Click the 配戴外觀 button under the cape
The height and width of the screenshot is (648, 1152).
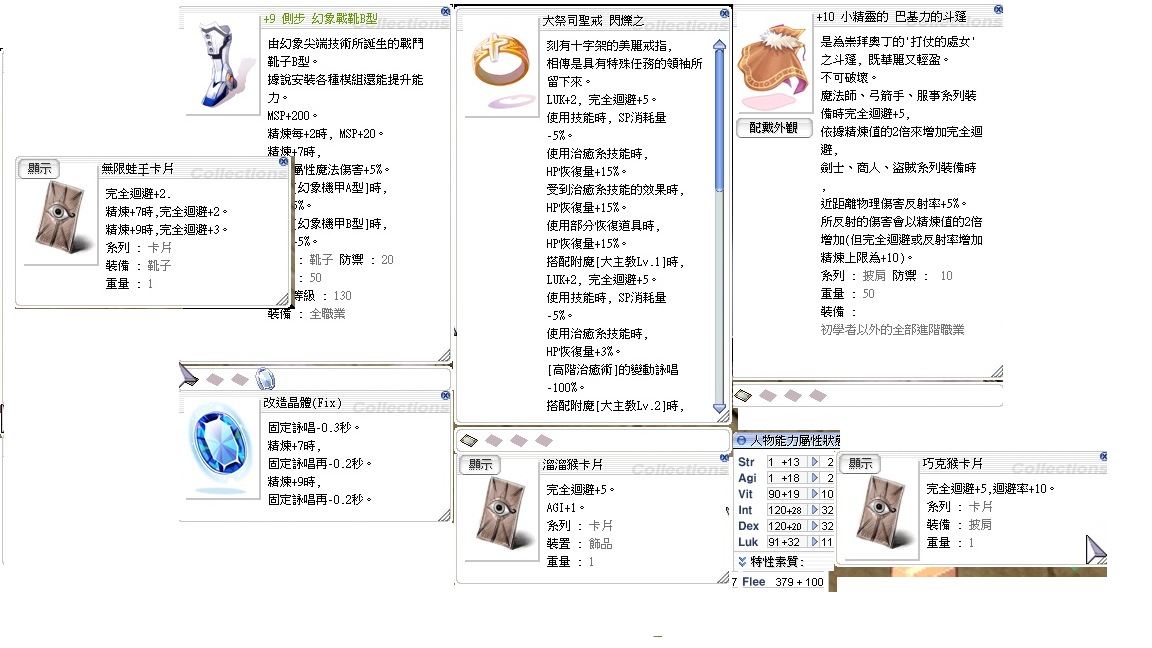point(773,128)
